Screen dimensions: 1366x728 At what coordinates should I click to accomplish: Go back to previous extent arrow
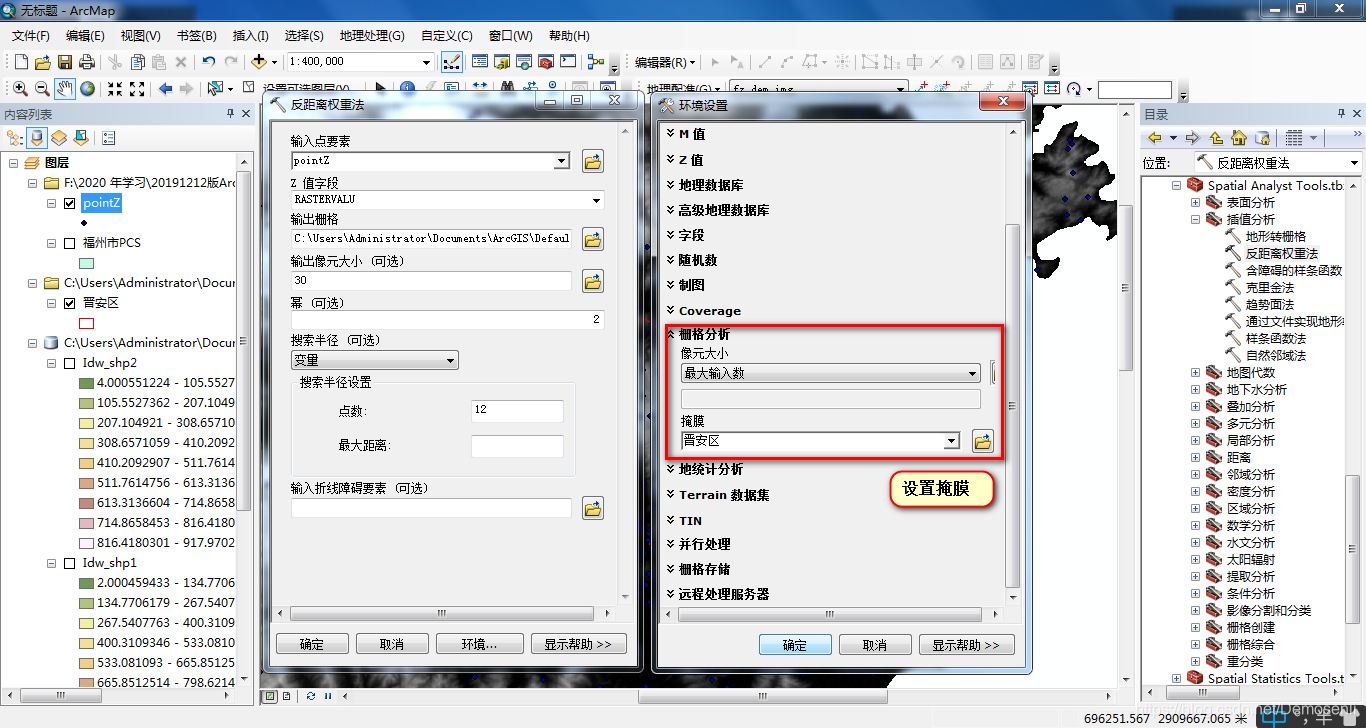click(166, 89)
